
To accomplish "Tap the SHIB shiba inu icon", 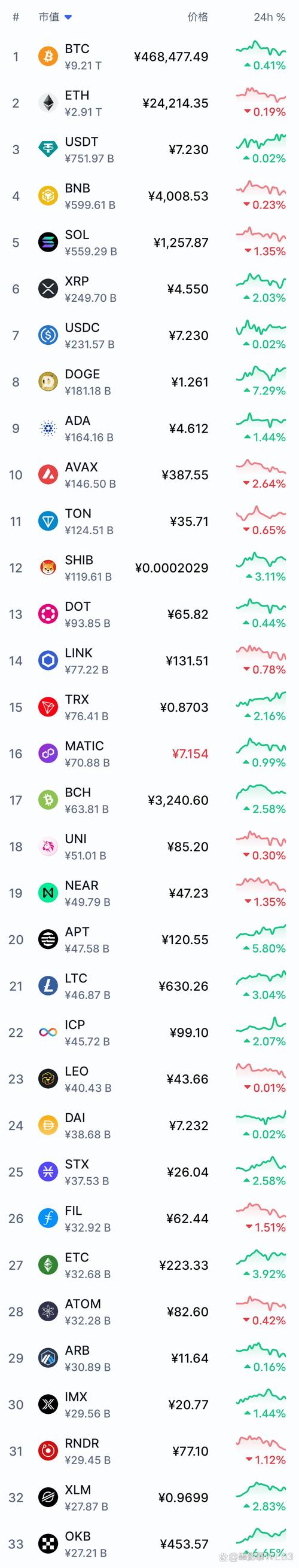I will coord(48,568).
